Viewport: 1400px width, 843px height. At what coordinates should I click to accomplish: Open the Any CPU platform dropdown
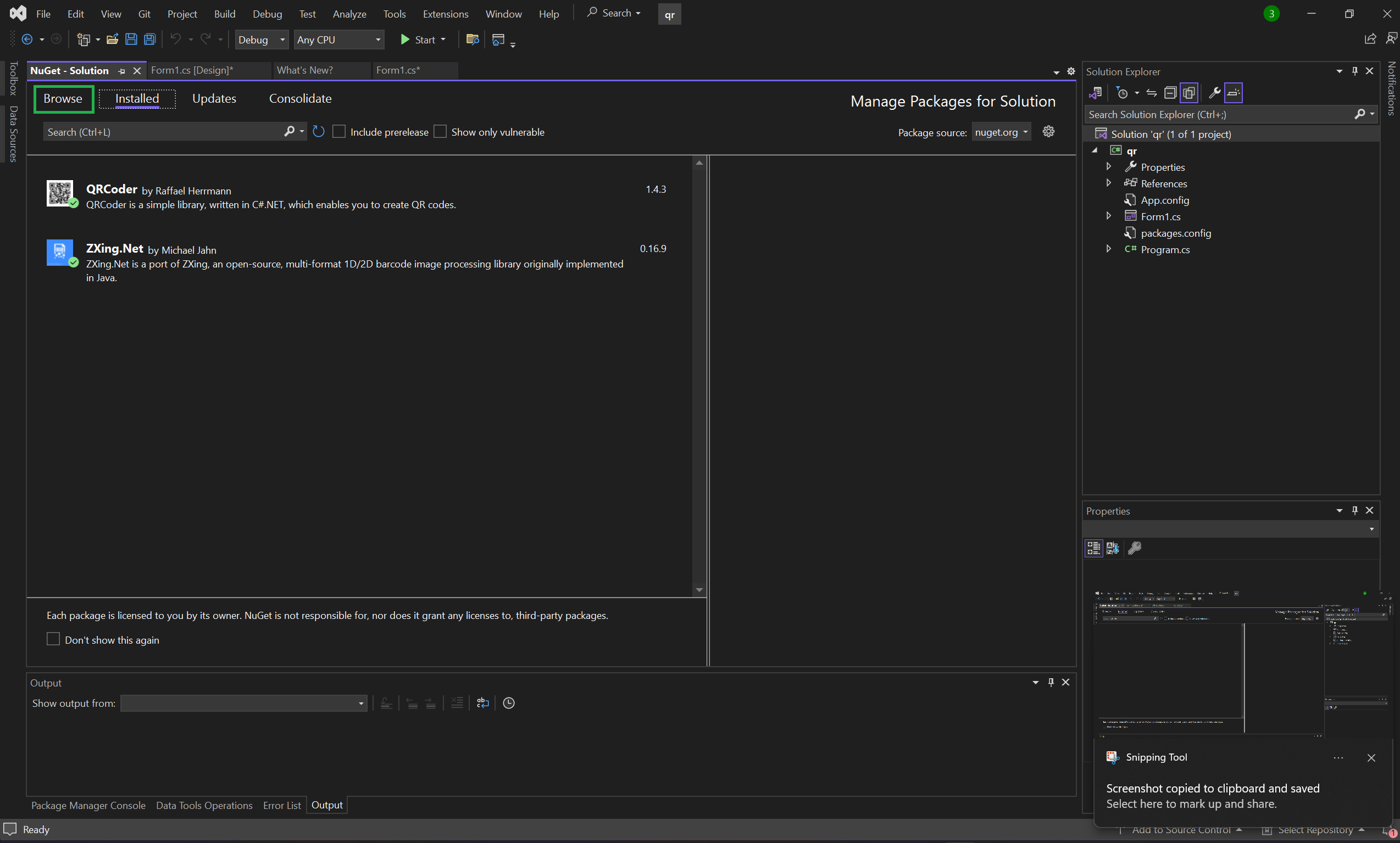coord(338,40)
